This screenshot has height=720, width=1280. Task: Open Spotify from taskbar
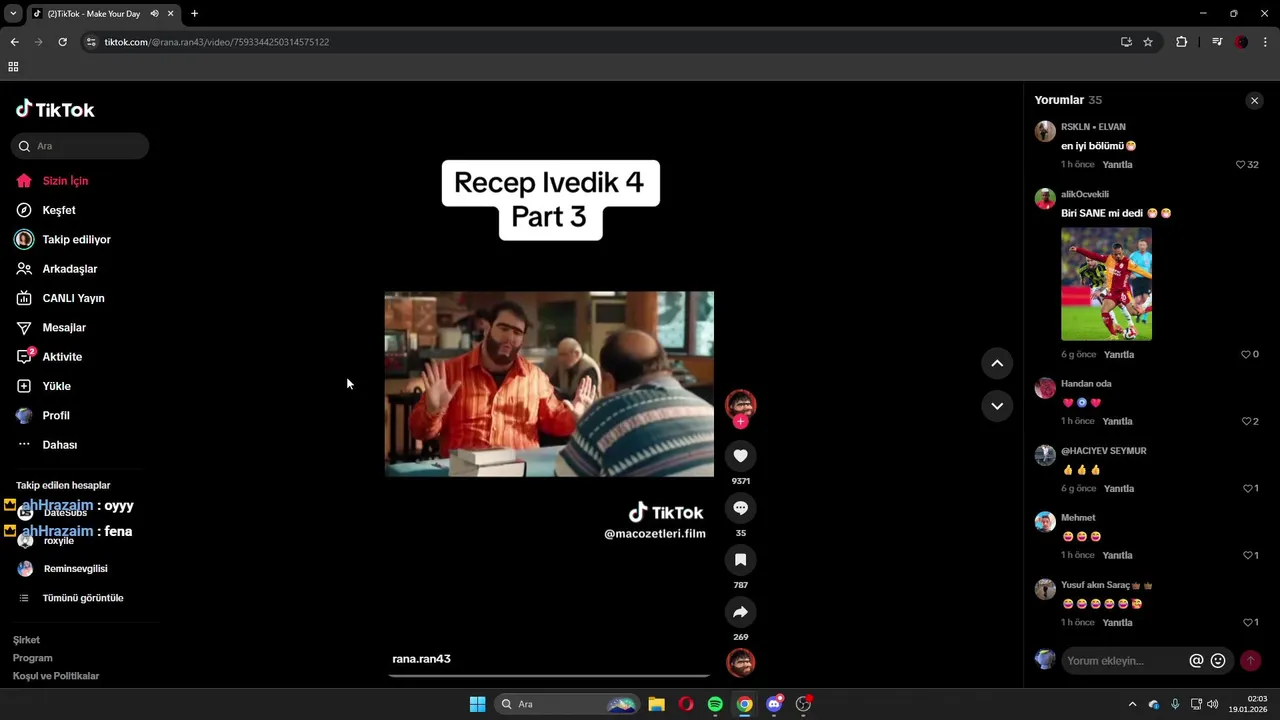[715, 704]
